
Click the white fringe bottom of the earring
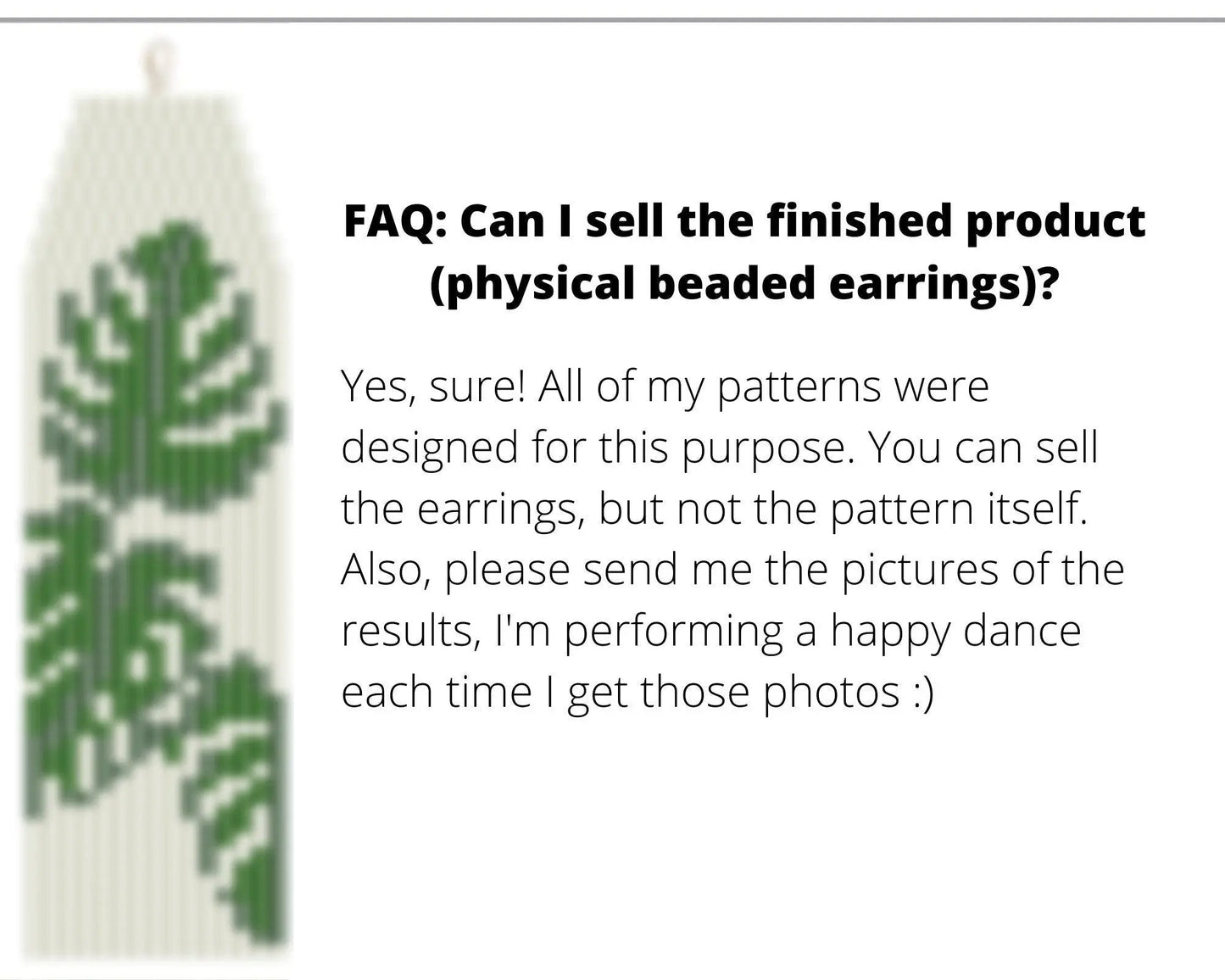[x=127, y=890]
